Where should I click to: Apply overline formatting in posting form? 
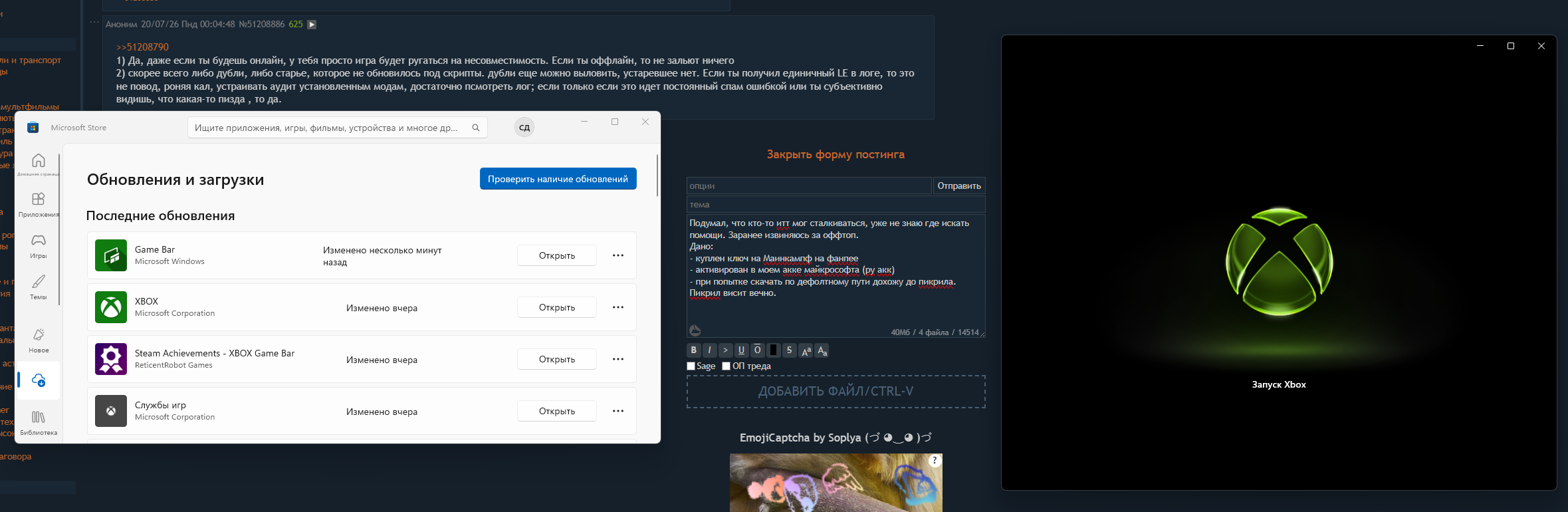[757, 350]
